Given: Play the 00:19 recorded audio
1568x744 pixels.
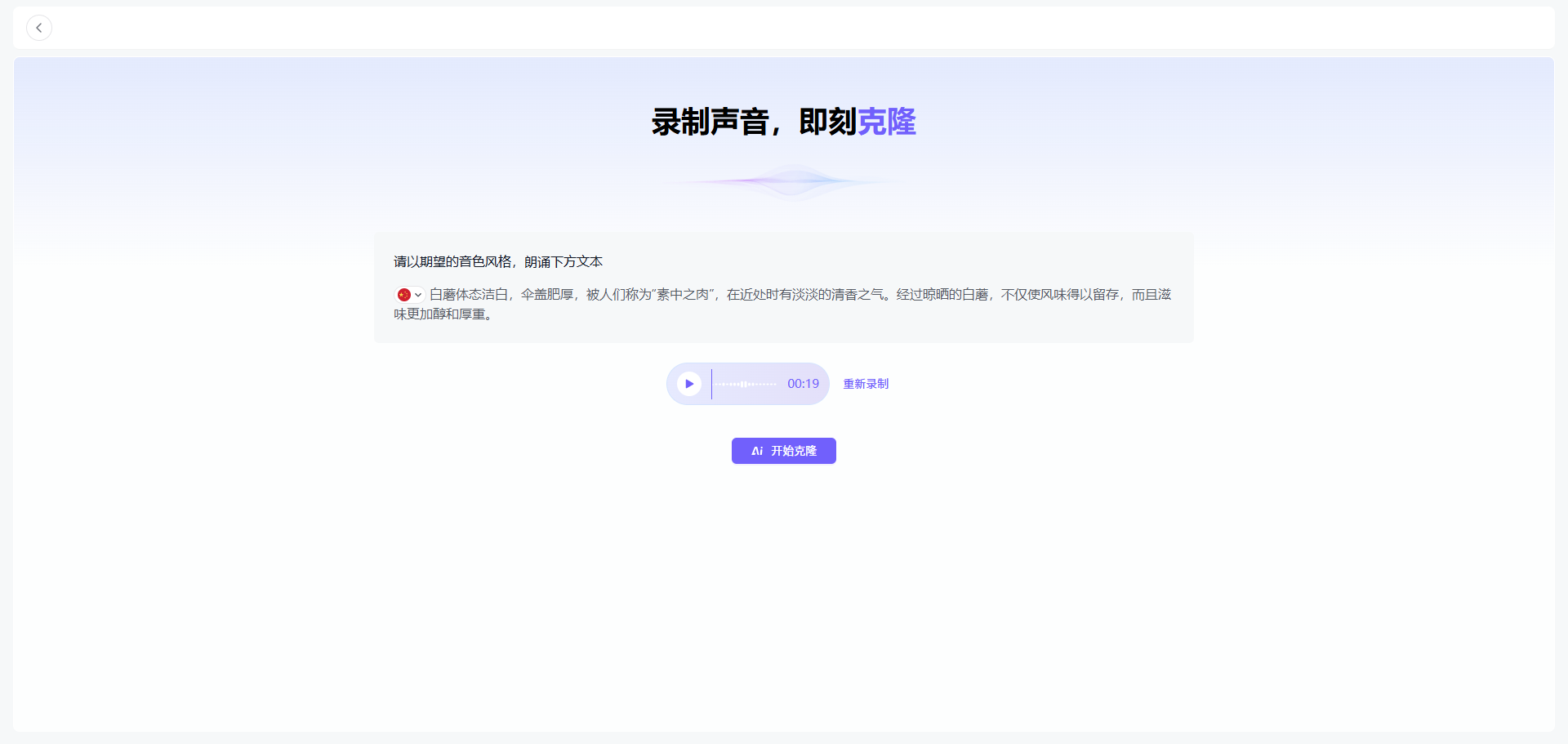Looking at the screenshot, I should tap(689, 384).
